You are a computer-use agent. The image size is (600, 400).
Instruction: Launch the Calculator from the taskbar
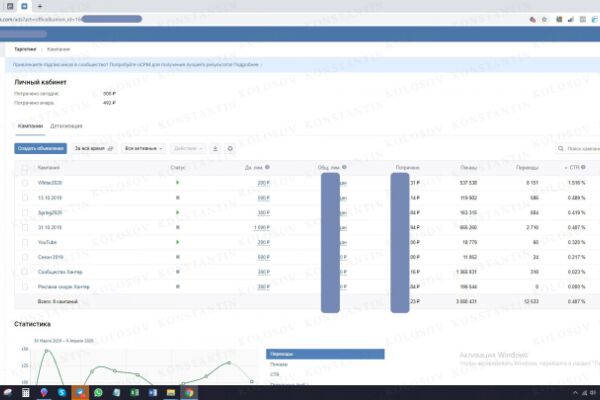[26, 392]
